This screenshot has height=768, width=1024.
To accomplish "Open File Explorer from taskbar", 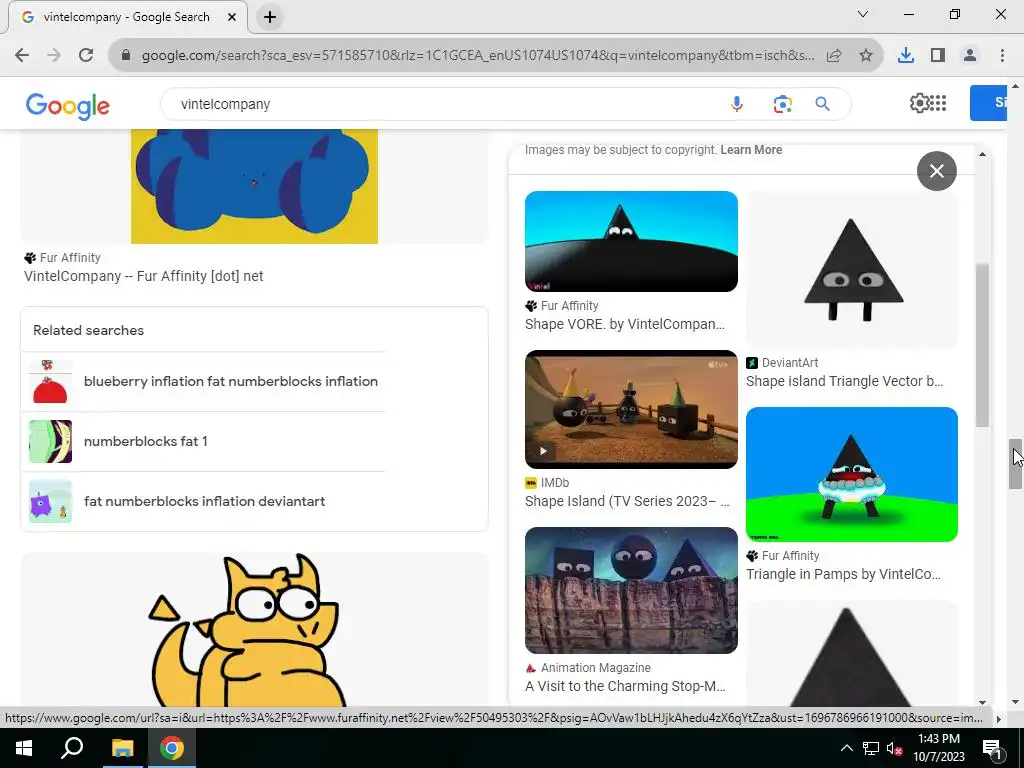I will click(122, 748).
